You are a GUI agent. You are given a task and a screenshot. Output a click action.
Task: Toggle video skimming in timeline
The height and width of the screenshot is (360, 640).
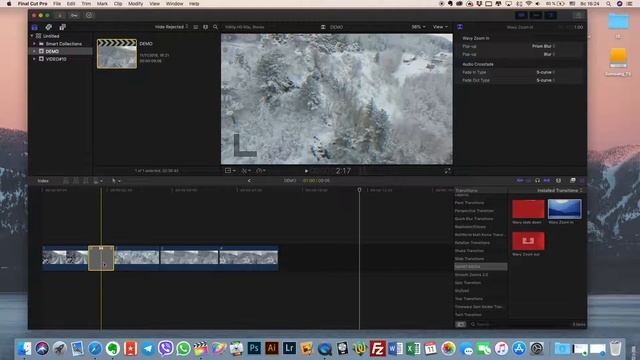pyautogui.click(x=520, y=180)
